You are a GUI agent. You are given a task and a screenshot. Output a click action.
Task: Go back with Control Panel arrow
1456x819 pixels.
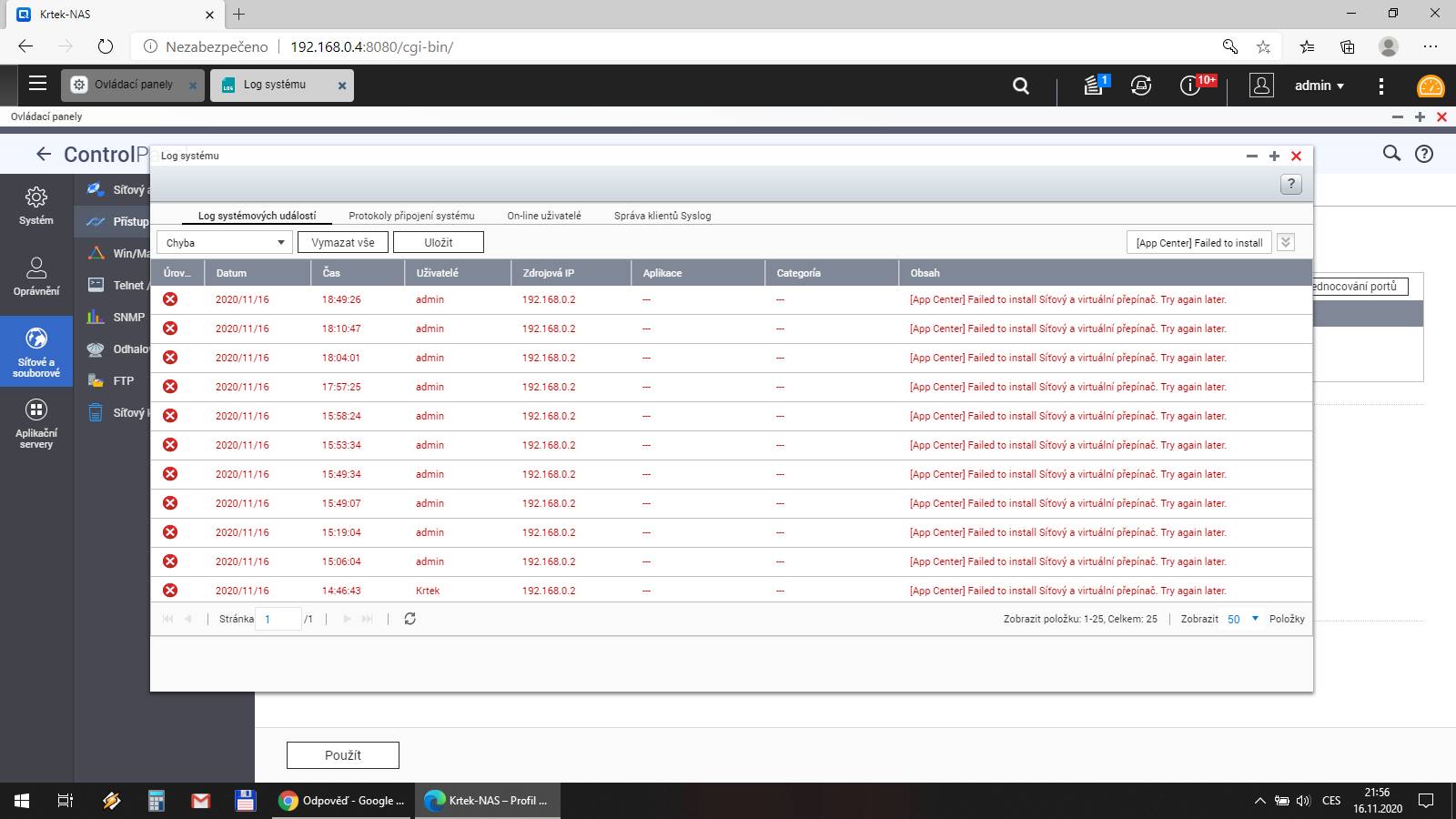[x=43, y=154]
